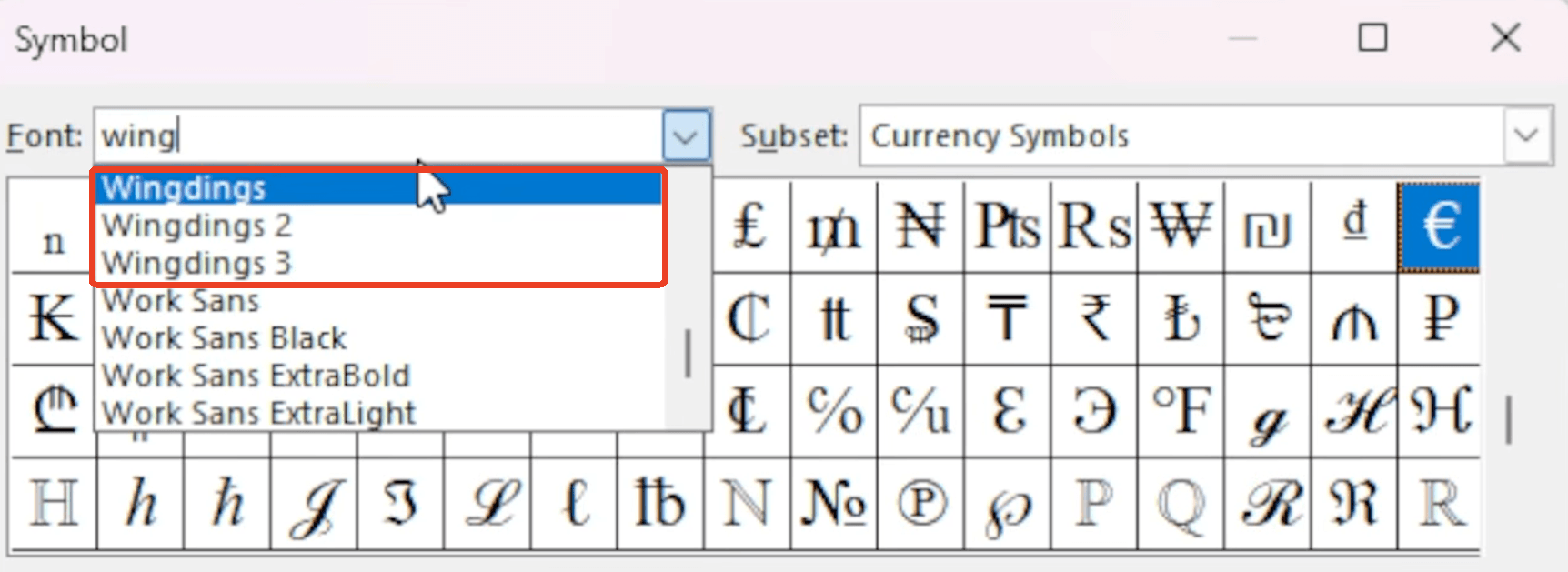
Task: Select the Won sign symbol
Action: click(1181, 226)
